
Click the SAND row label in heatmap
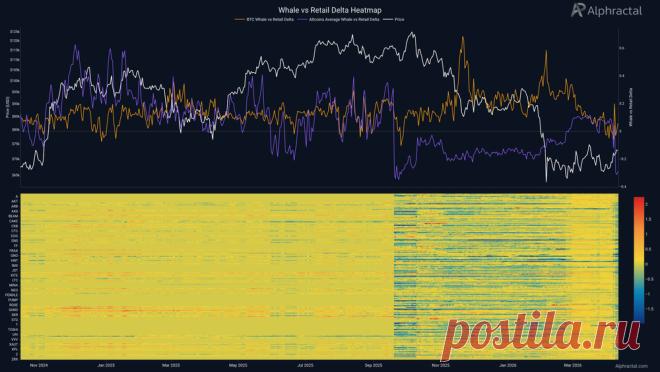(x=13, y=310)
